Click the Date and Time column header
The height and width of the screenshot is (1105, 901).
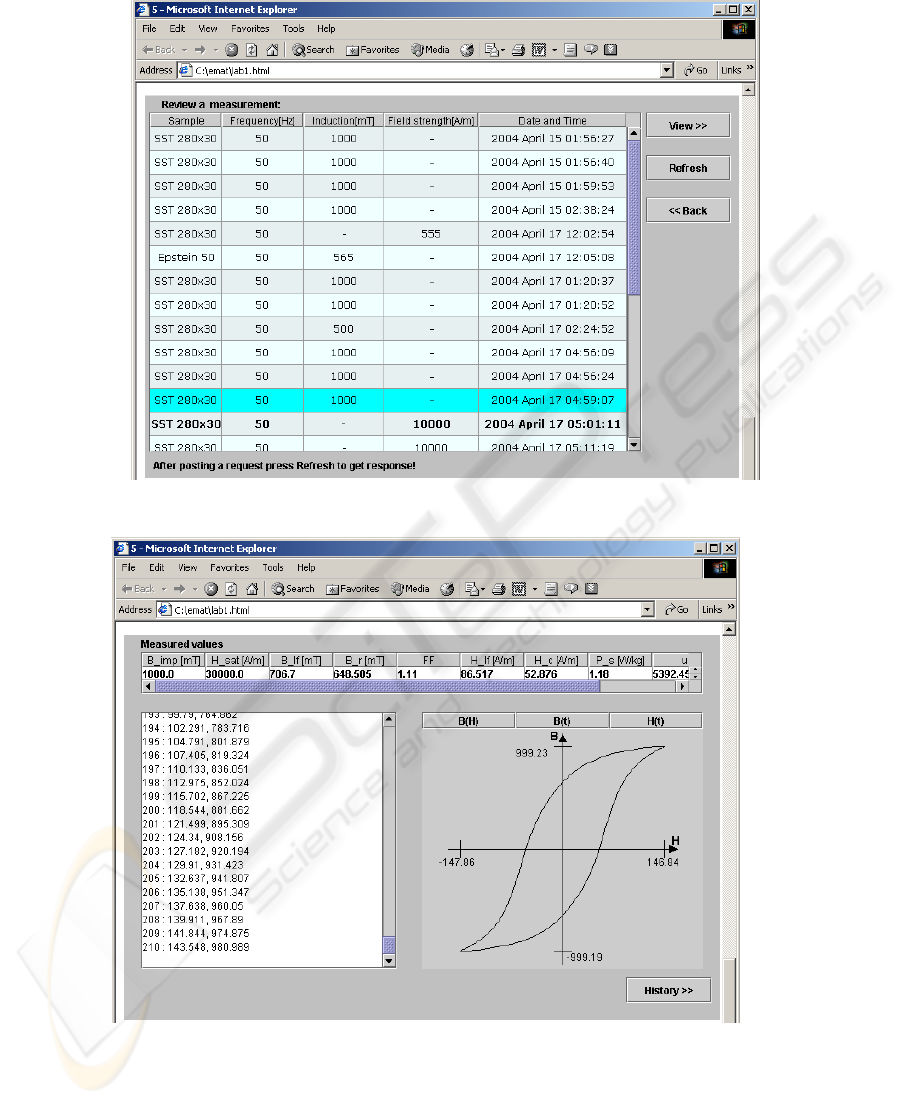pos(552,121)
